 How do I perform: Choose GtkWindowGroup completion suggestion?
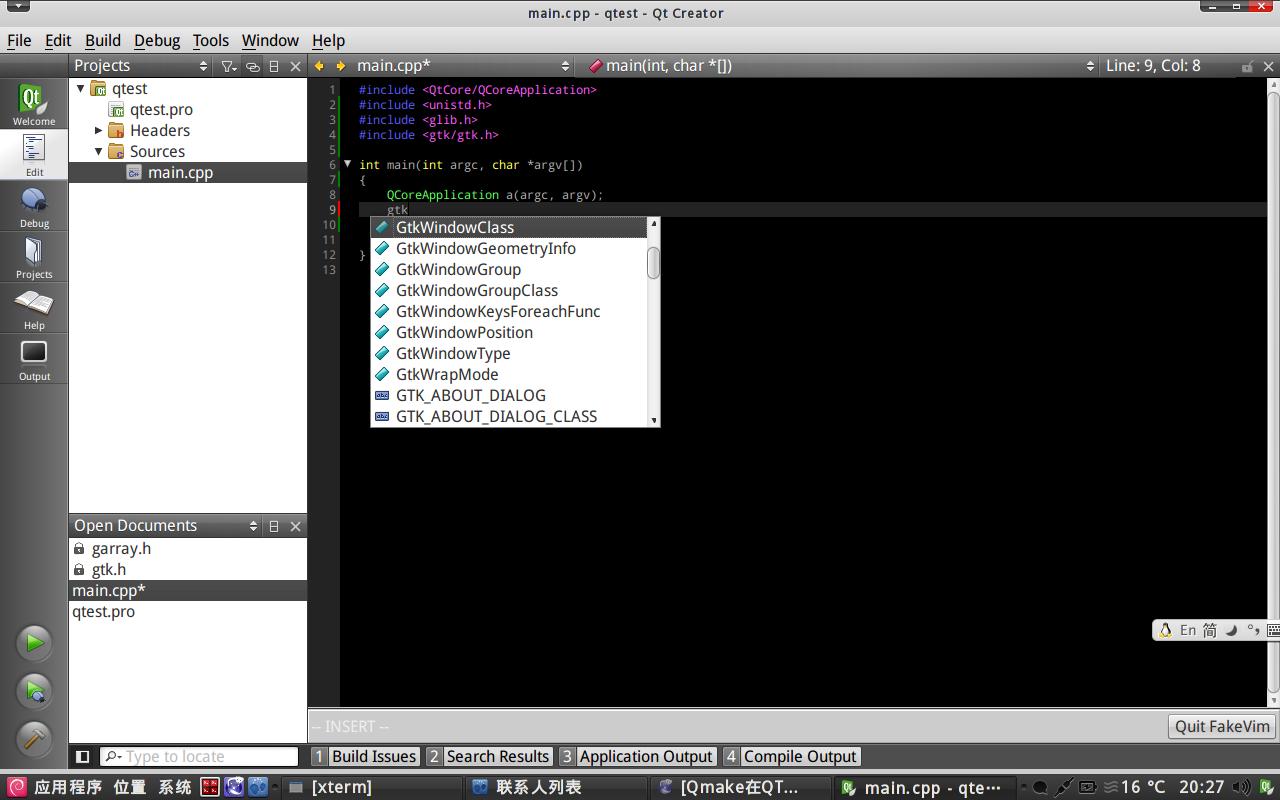(x=509, y=270)
